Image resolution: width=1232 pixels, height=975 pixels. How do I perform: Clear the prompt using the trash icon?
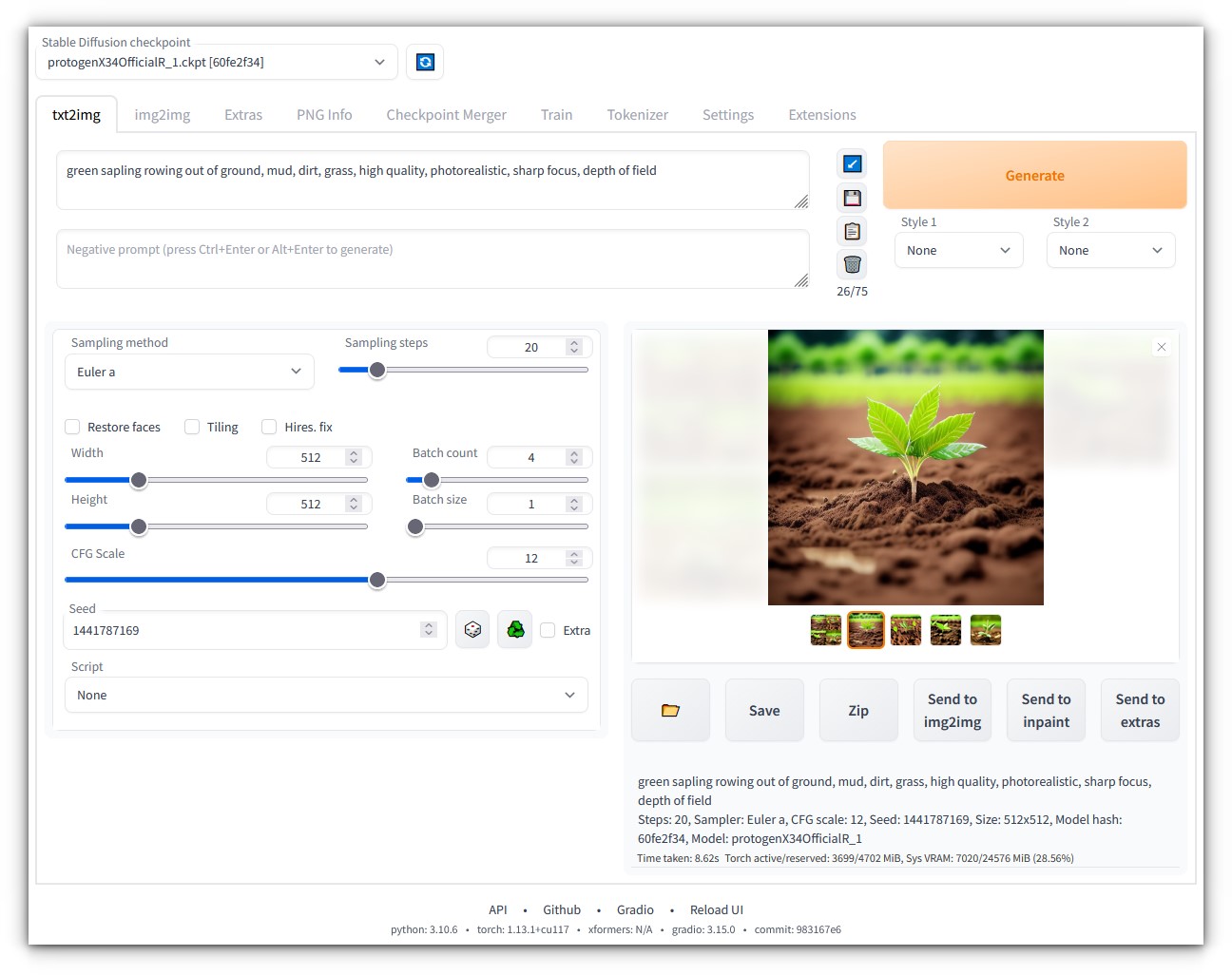pos(852,264)
